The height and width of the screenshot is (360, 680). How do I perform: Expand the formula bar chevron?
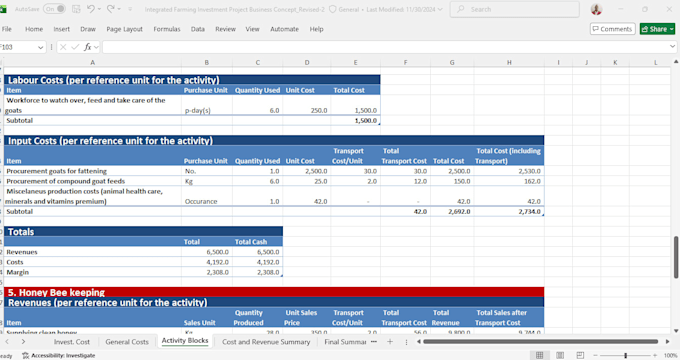672,47
